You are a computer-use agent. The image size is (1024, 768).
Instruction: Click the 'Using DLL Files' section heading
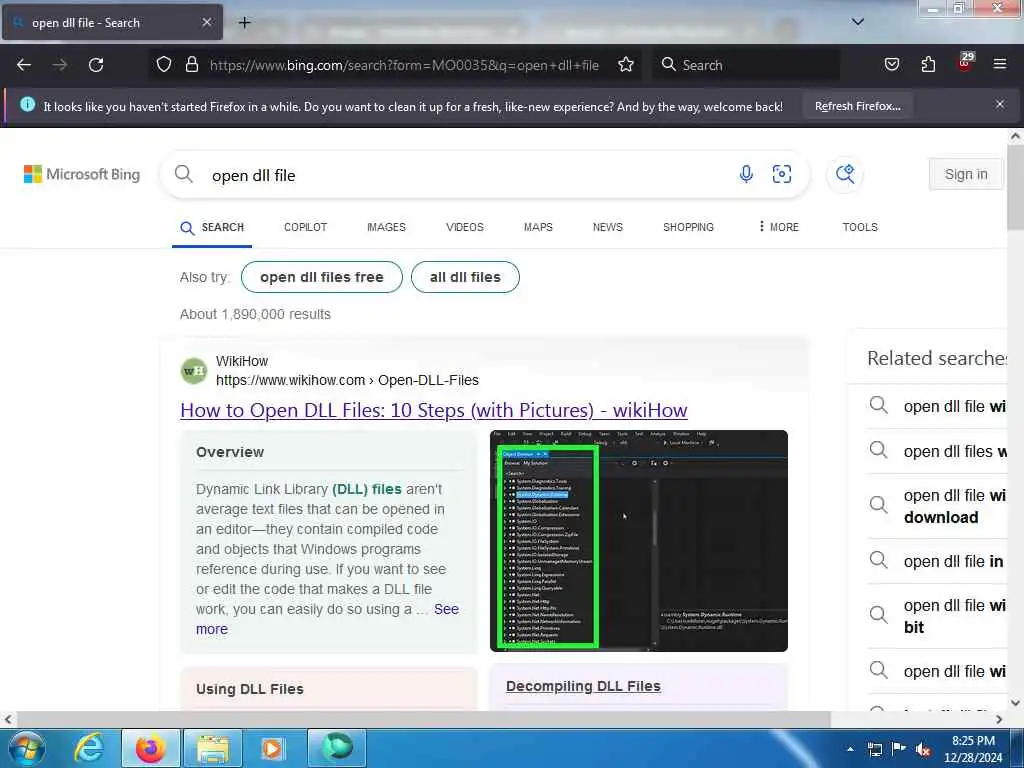(249, 689)
